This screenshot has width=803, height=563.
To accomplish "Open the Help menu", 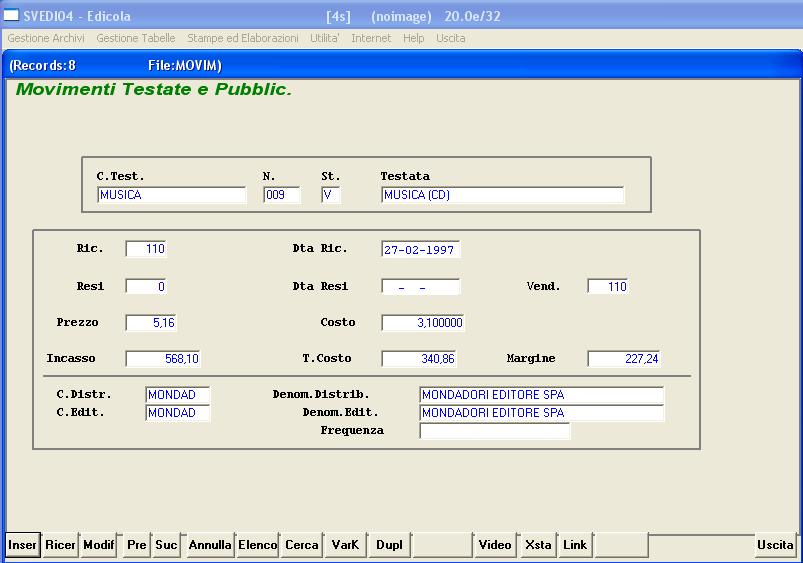I will pos(413,38).
